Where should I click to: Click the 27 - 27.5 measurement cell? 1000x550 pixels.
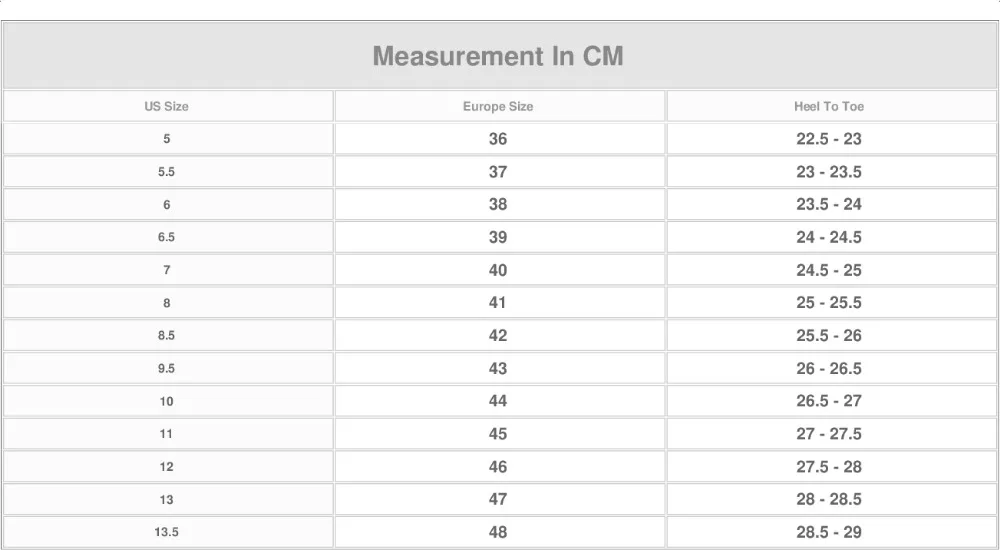pyautogui.click(x=831, y=433)
